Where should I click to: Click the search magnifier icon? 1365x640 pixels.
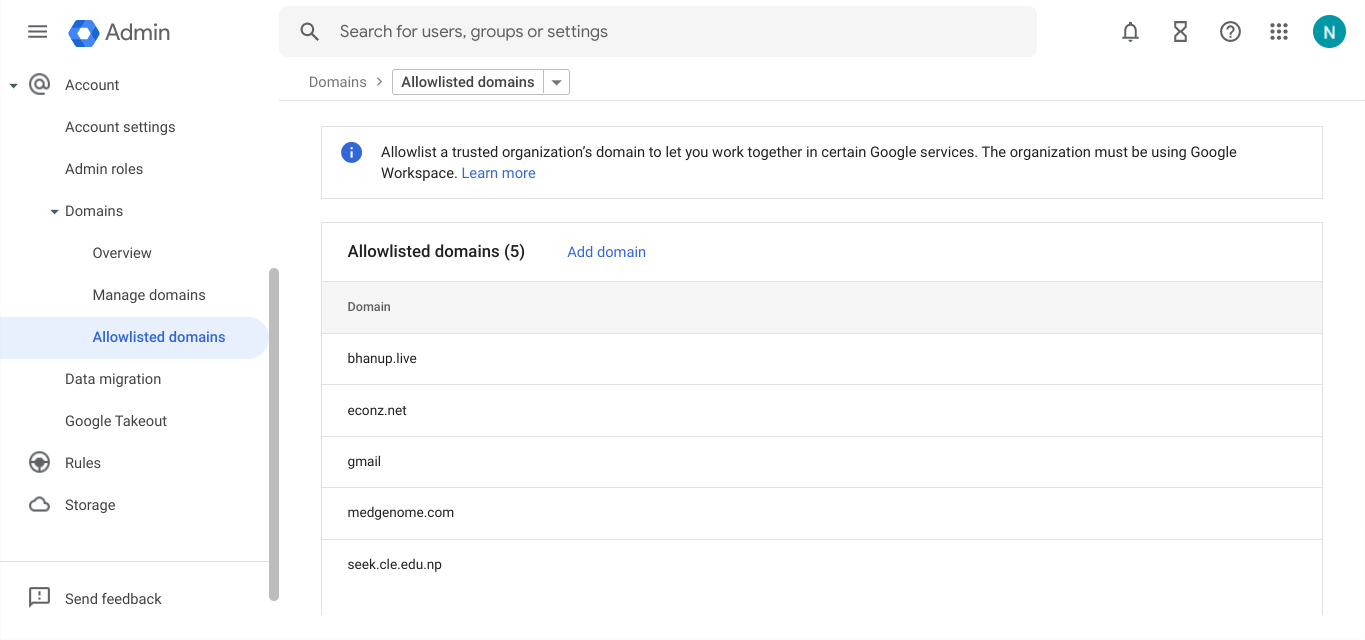[x=310, y=32]
